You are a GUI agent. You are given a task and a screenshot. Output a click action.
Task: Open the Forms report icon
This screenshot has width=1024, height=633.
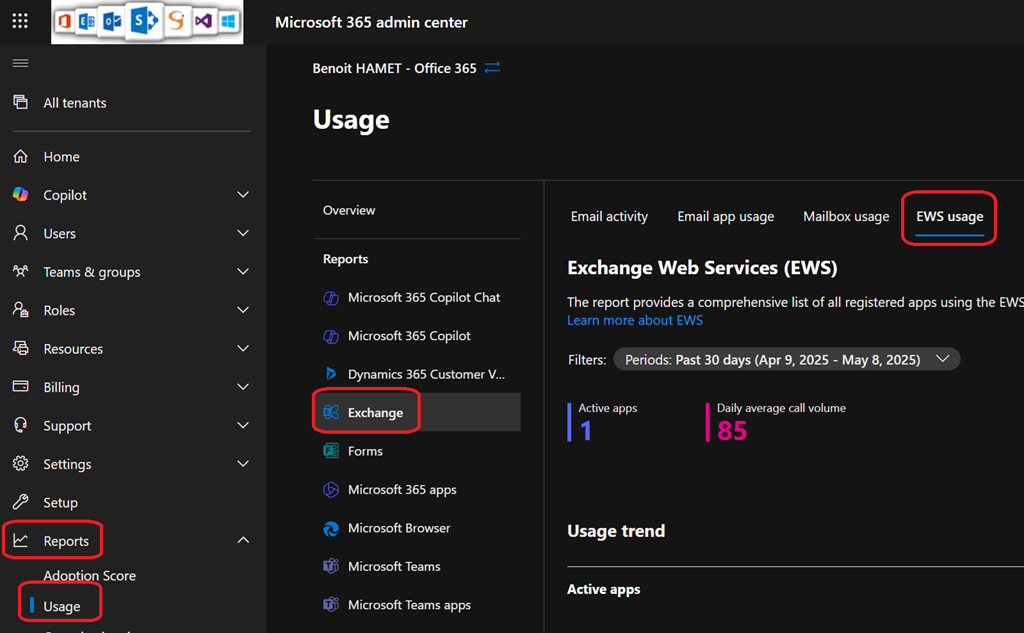(x=331, y=452)
